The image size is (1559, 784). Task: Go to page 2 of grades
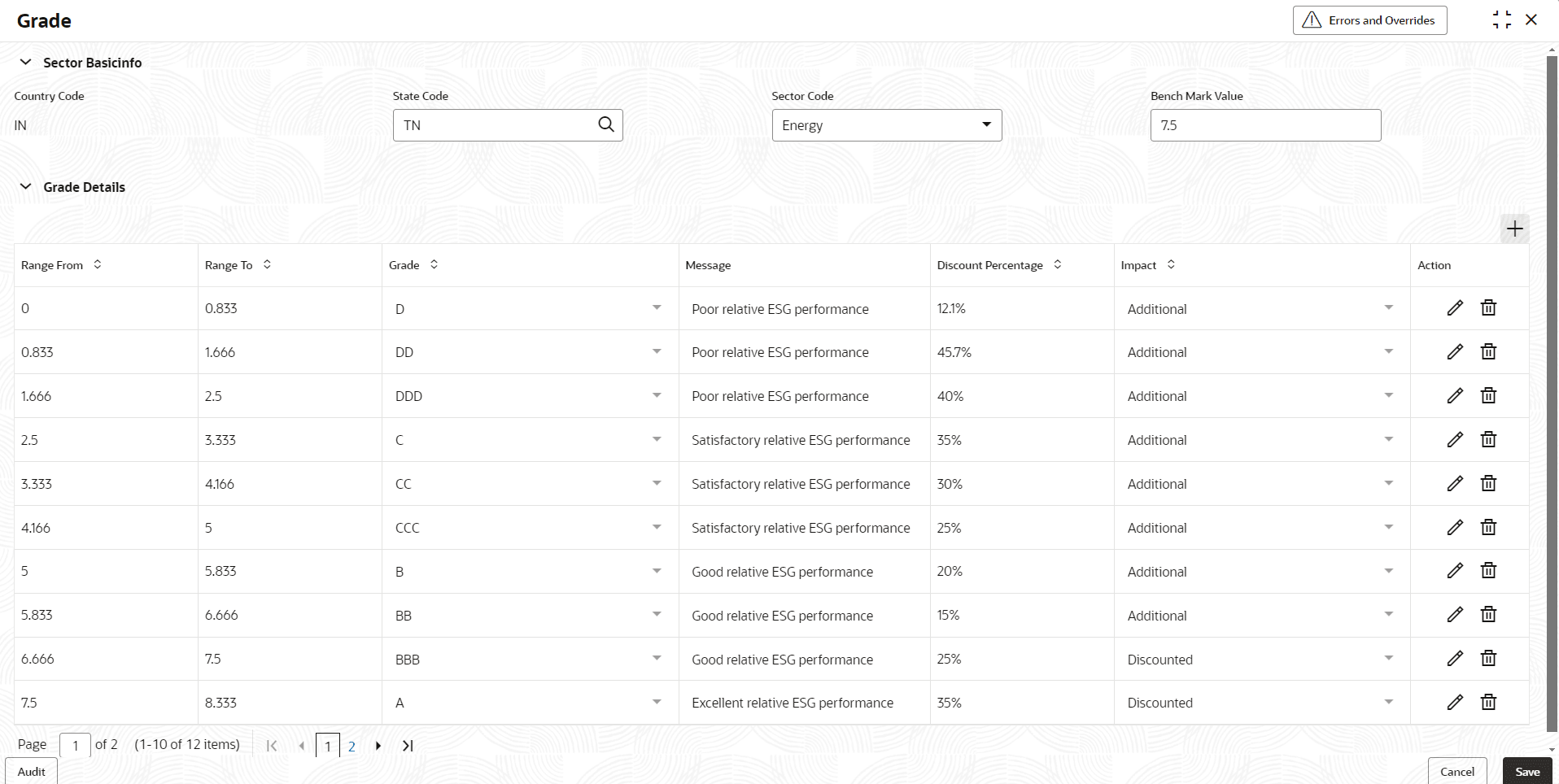click(352, 747)
